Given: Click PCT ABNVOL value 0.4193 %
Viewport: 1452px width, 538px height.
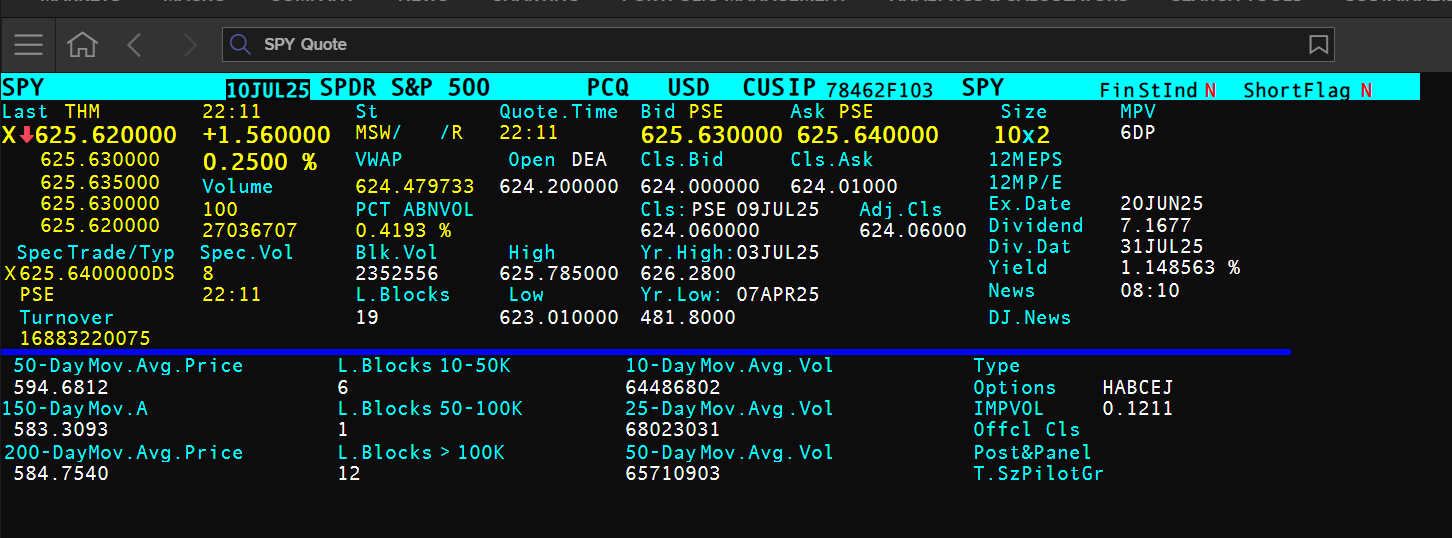Looking at the screenshot, I should (x=403, y=230).
